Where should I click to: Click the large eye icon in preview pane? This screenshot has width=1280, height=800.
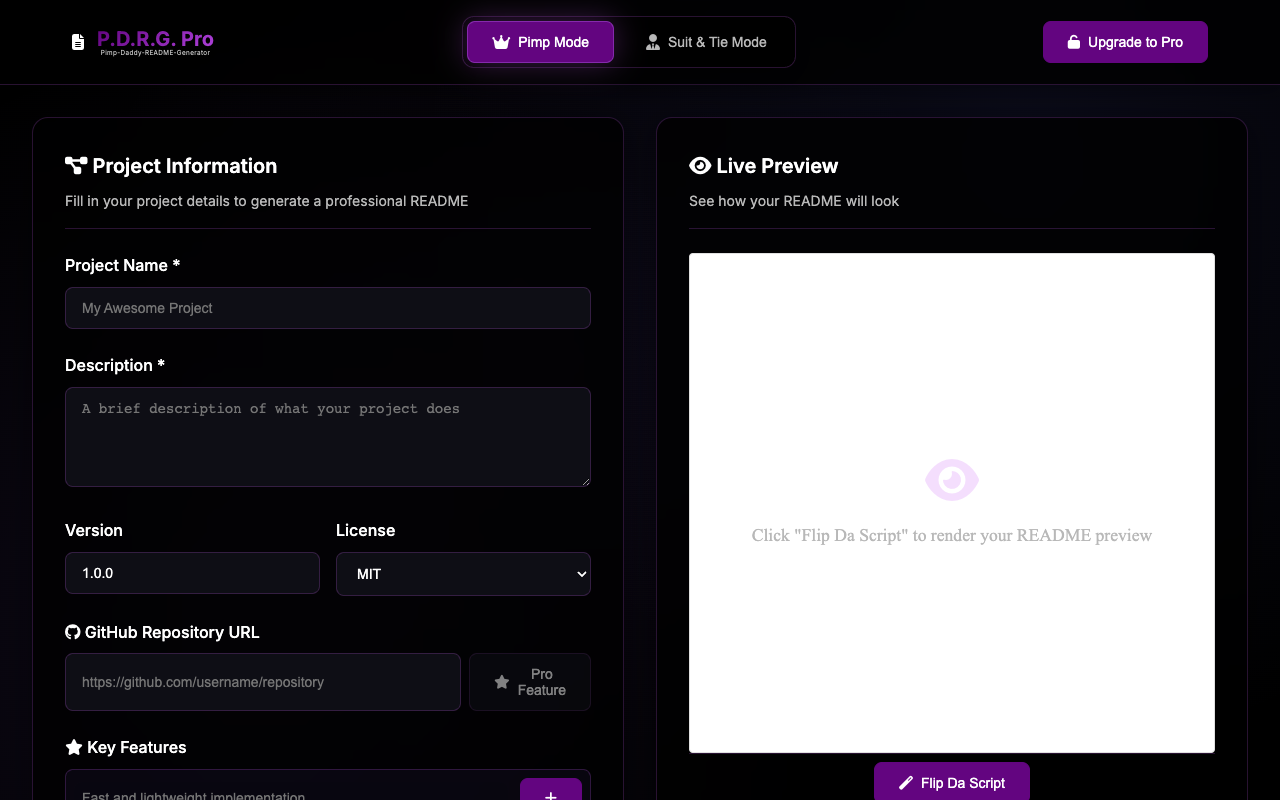coord(951,480)
